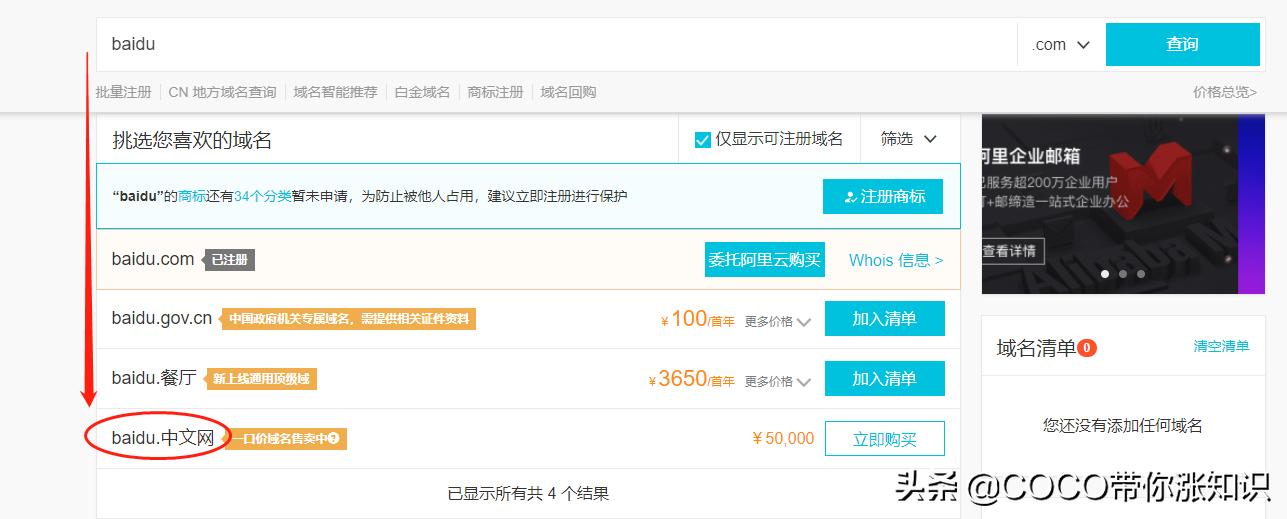Add baidu.gov.cn with 加入清单

point(884,320)
